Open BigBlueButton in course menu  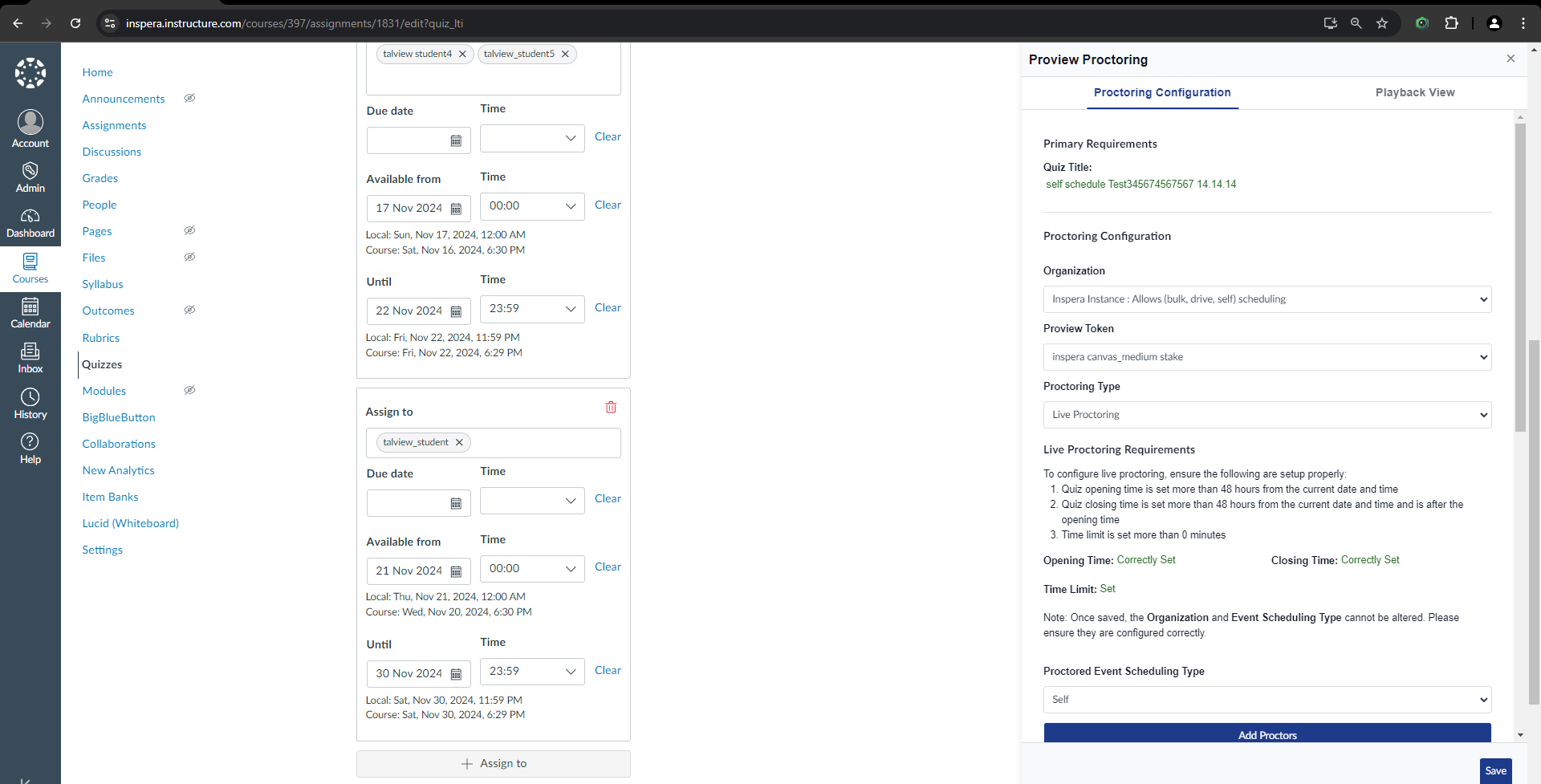(119, 417)
